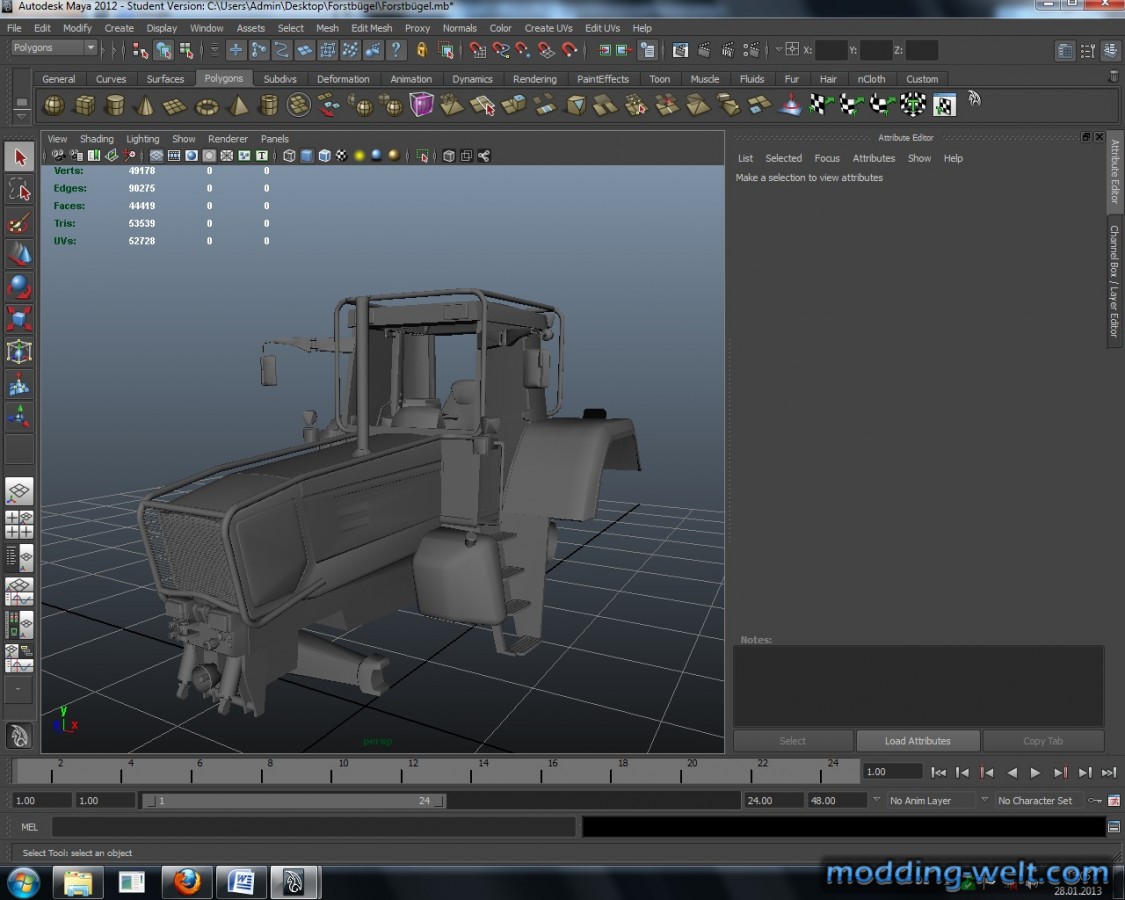Click the select by component type icon

coord(187,50)
